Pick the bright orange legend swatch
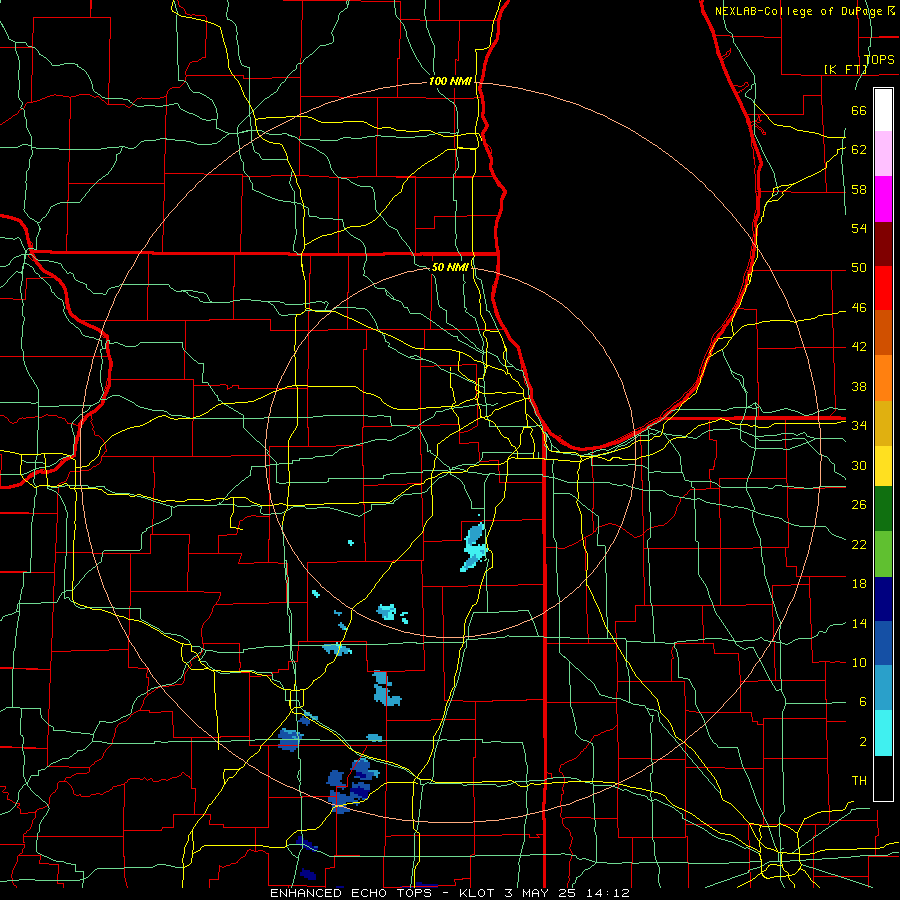900x900 pixels. (883, 378)
